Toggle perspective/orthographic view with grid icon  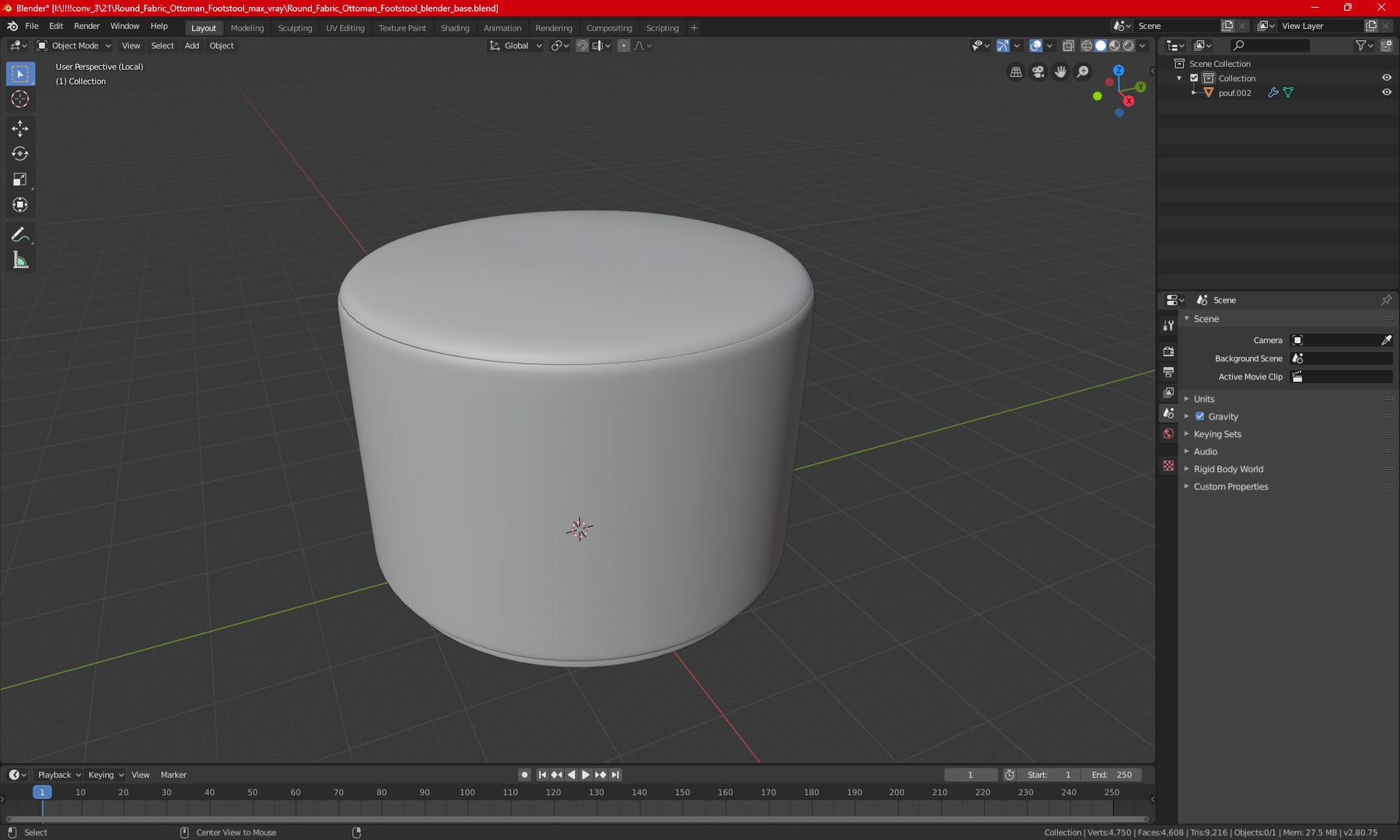tap(1016, 72)
